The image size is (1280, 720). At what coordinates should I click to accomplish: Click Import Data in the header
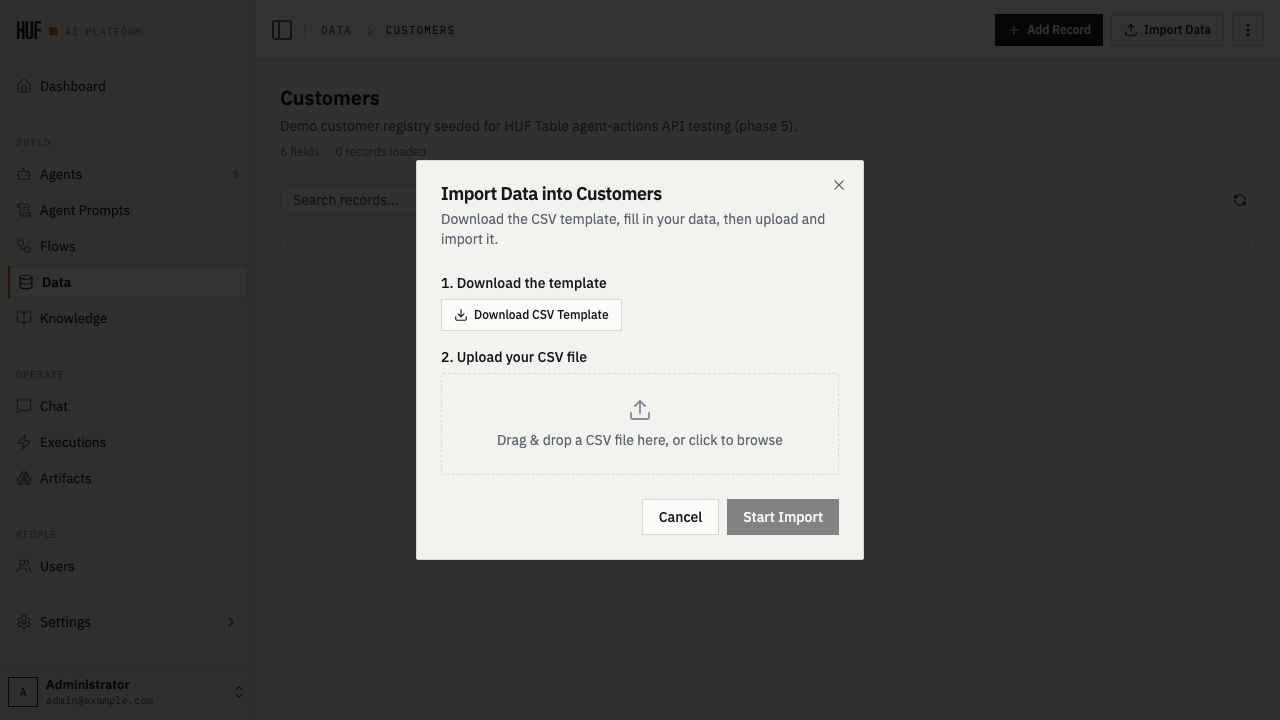(1167, 30)
